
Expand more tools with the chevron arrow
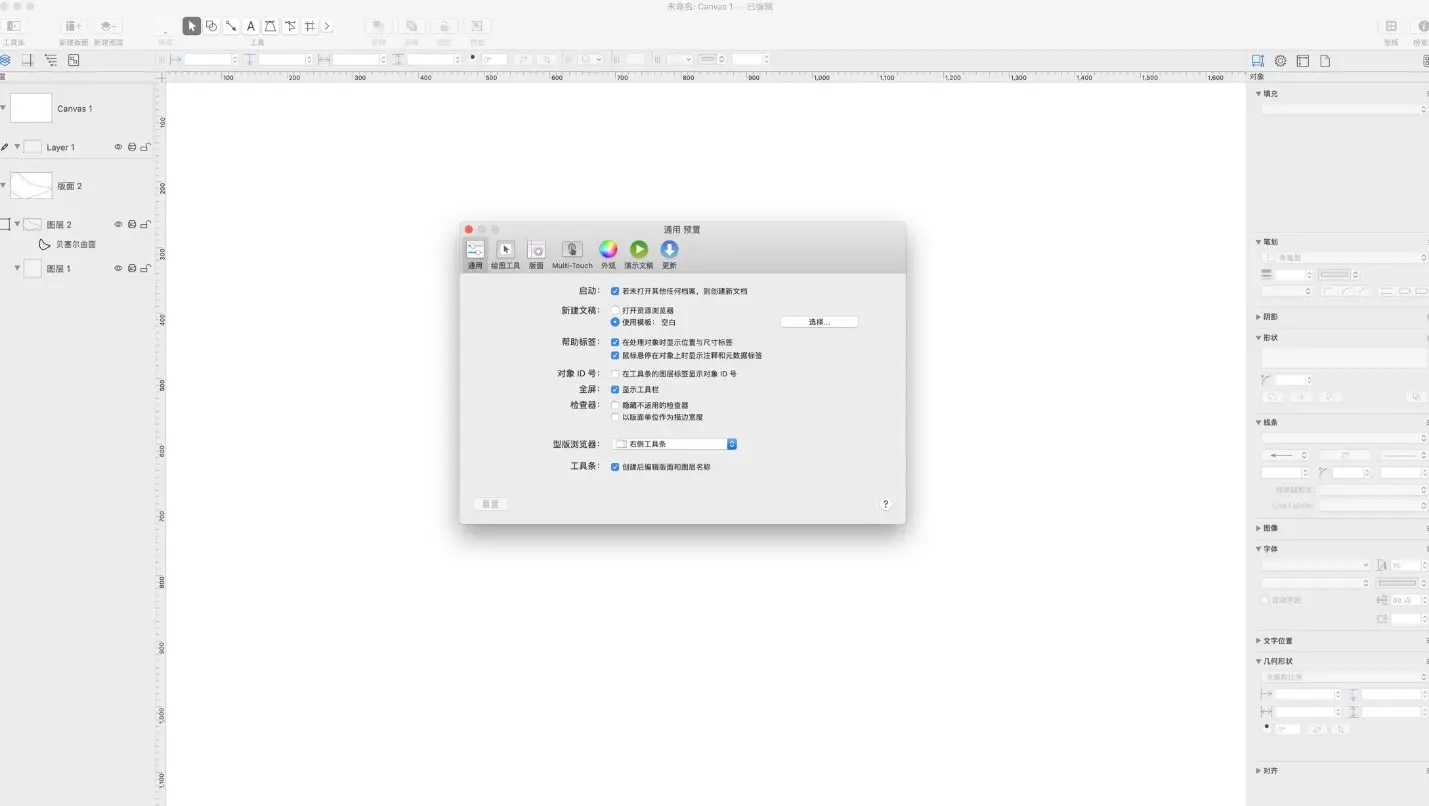(327, 26)
